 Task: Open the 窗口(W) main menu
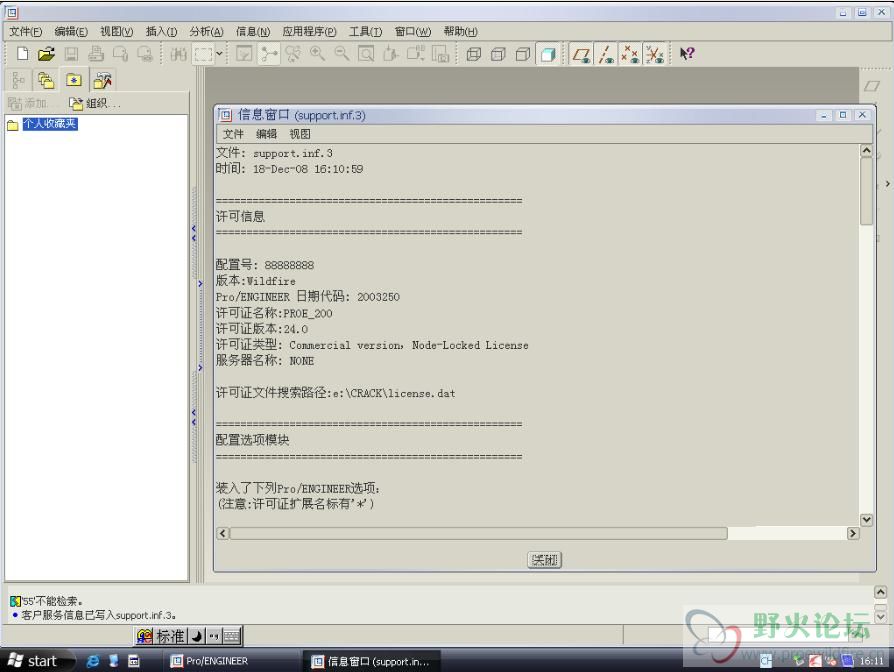(413, 32)
